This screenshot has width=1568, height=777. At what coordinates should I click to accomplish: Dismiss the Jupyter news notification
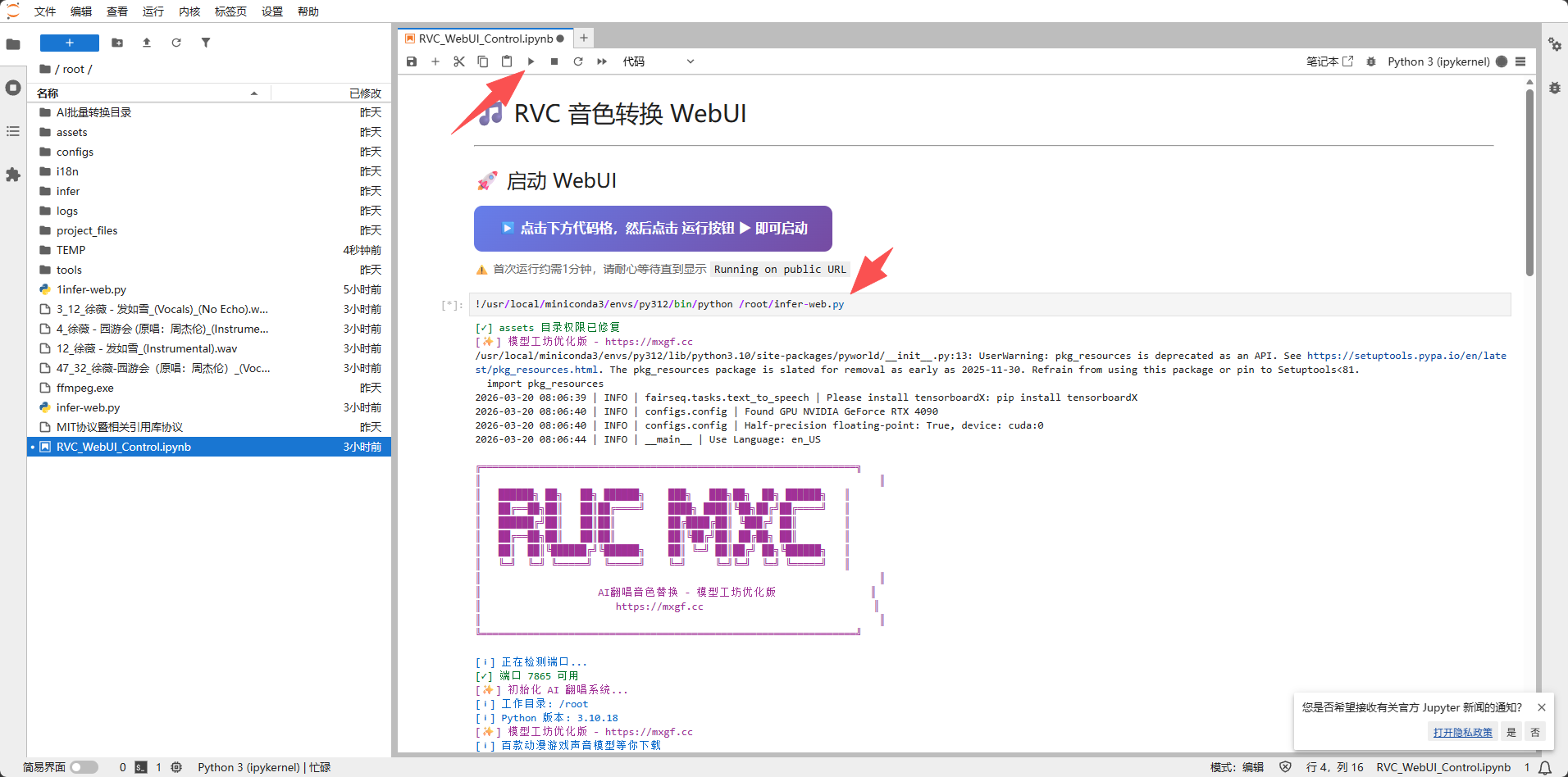point(1541,707)
